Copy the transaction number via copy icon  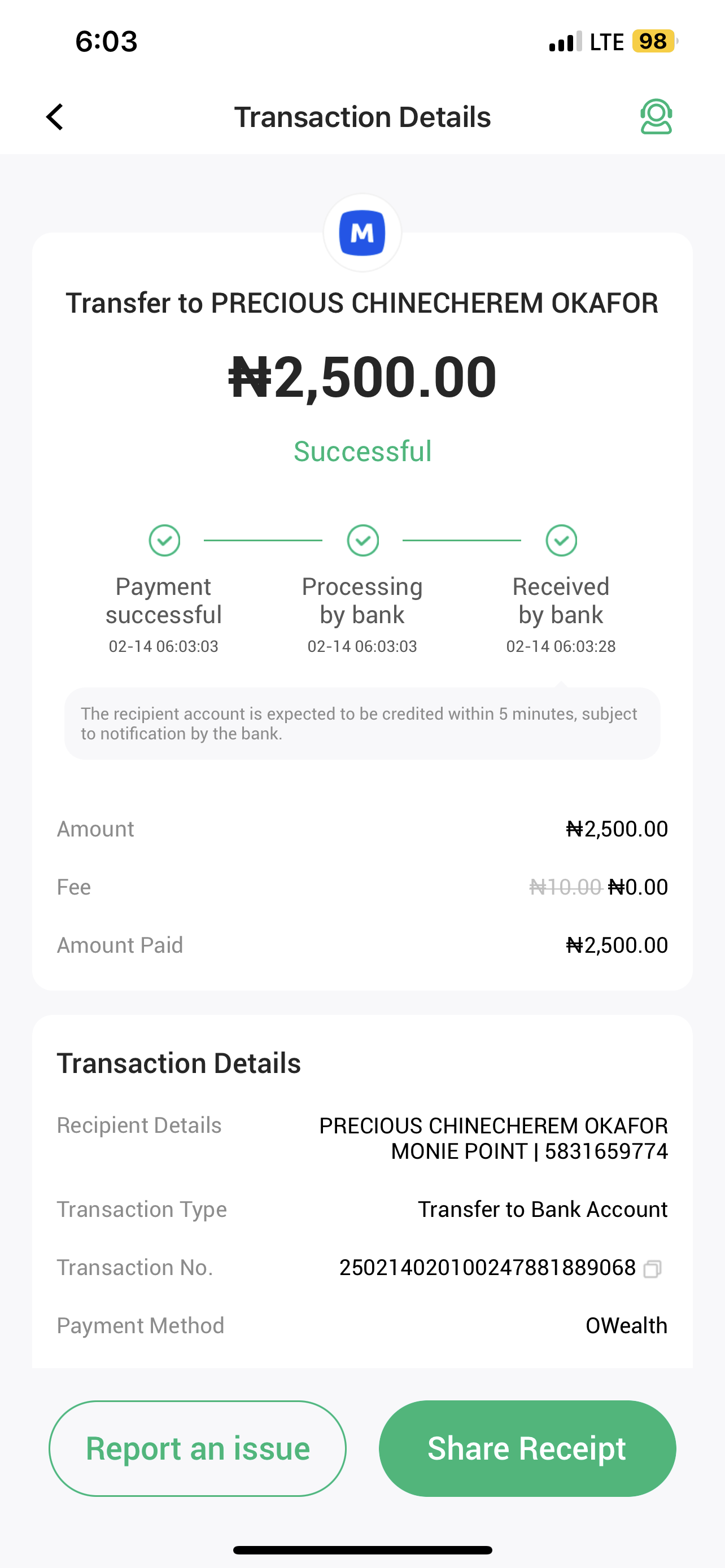pos(652,1268)
